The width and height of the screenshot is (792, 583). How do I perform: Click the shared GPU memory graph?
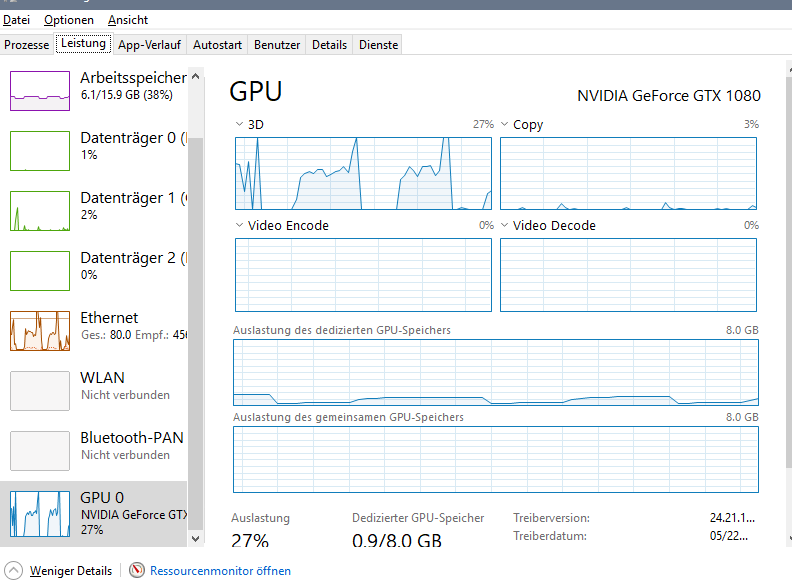(x=496, y=459)
